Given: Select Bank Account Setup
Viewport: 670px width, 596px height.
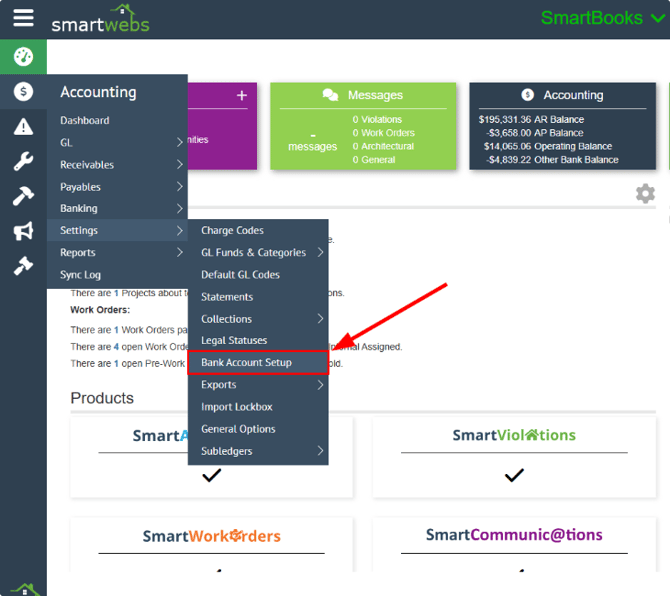Looking at the screenshot, I should point(258,363).
